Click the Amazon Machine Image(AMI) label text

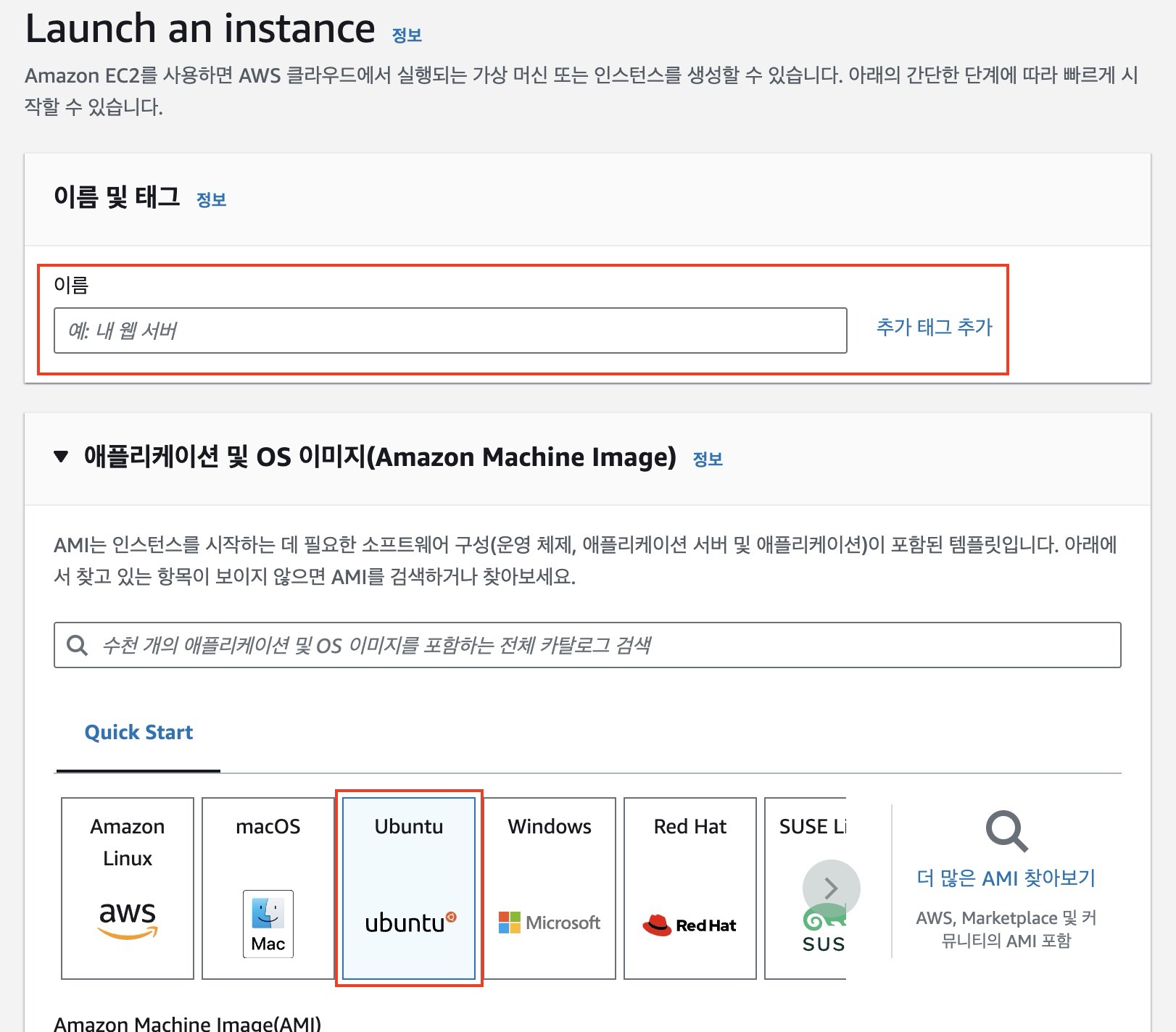pyautogui.click(x=187, y=1023)
